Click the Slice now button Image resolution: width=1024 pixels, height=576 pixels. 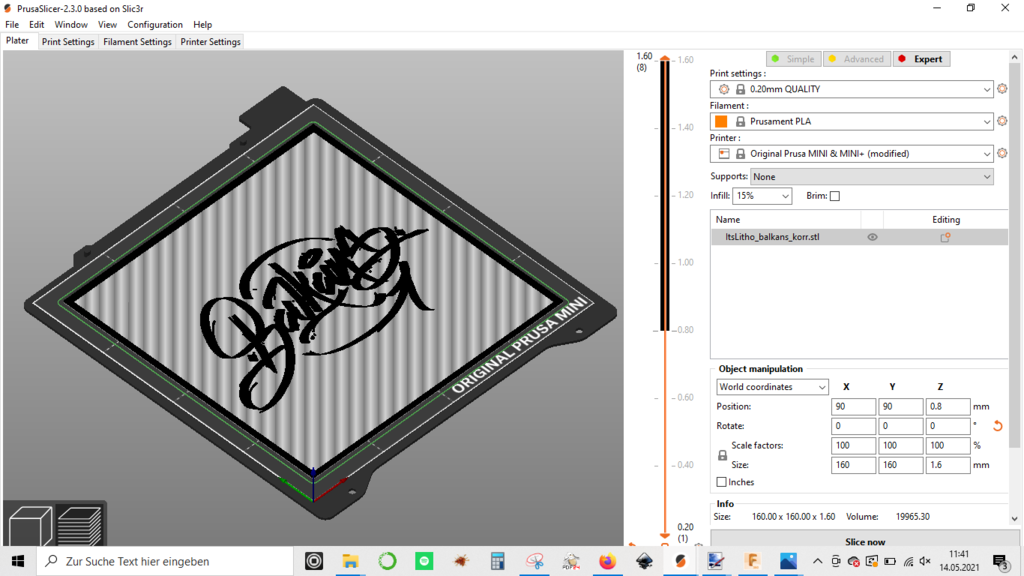(865, 541)
